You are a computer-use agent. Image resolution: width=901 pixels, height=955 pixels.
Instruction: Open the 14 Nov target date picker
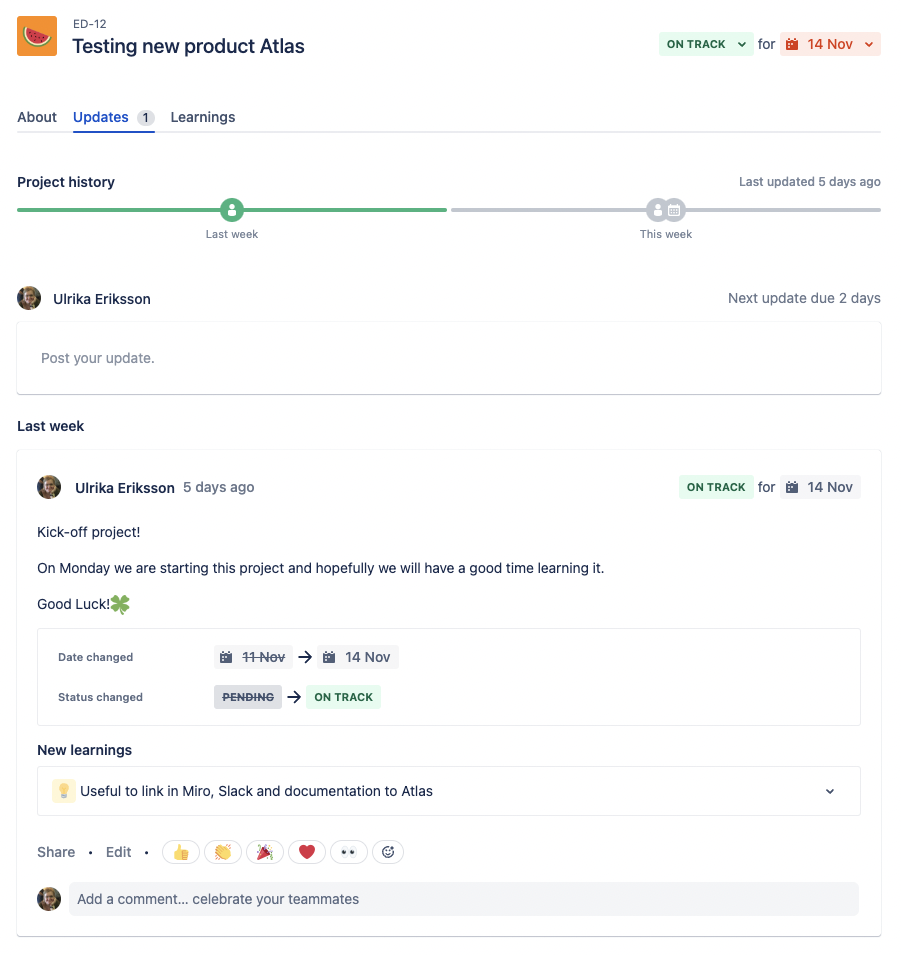(831, 44)
